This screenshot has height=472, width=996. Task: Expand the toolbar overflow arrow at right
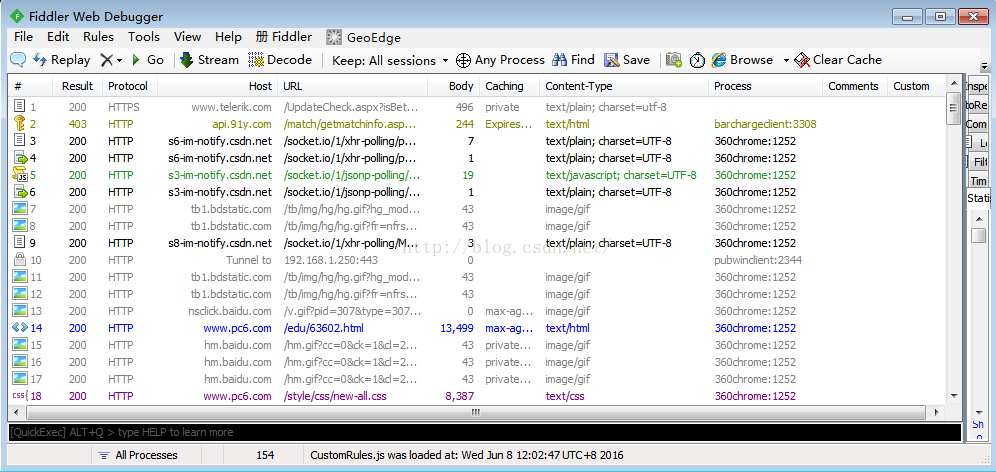(x=985, y=66)
